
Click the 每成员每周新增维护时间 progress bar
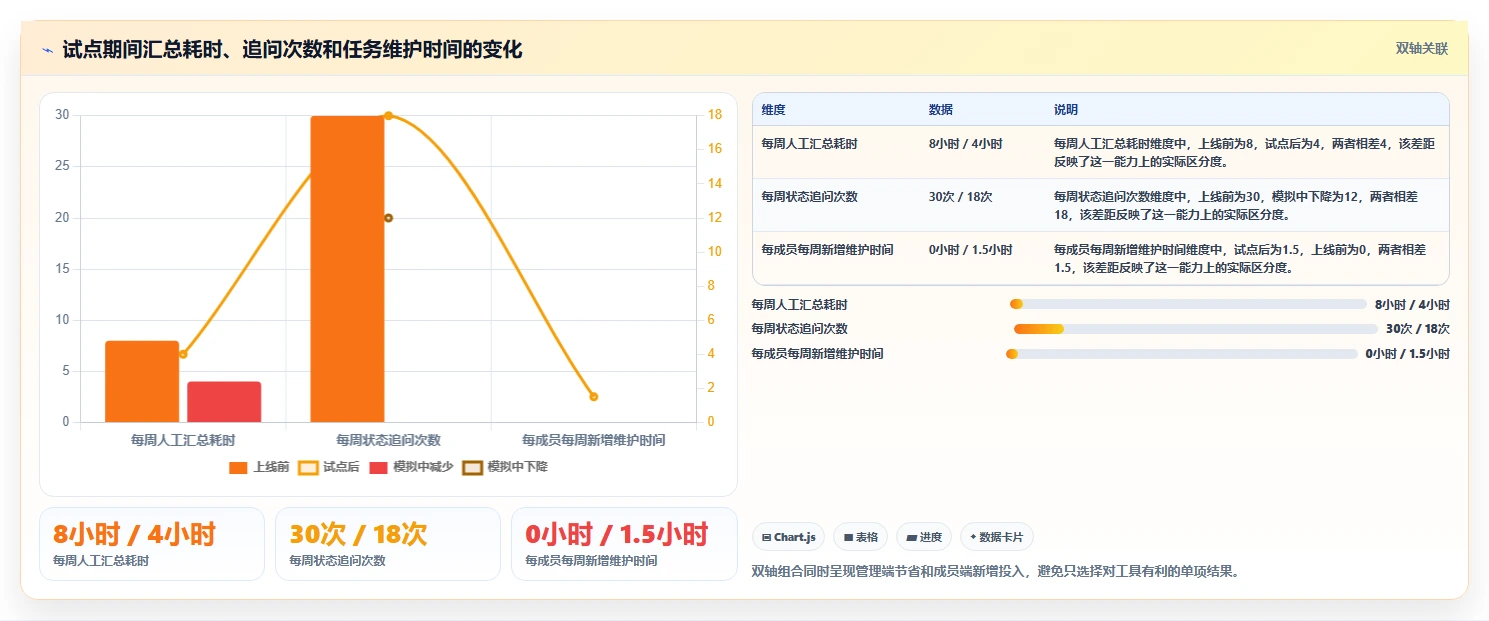(x=1182, y=353)
